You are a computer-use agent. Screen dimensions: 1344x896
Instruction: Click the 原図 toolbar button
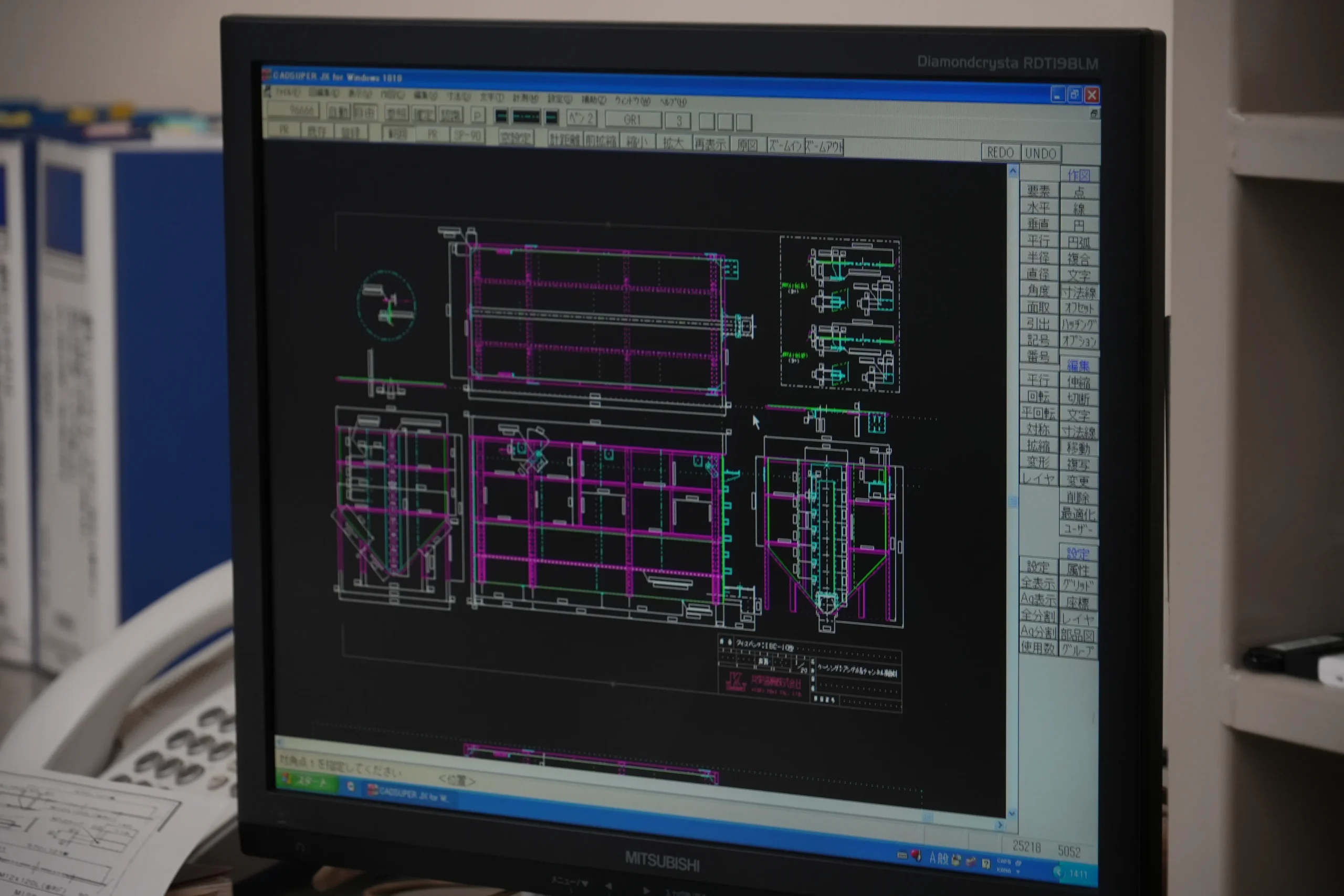[748, 145]
